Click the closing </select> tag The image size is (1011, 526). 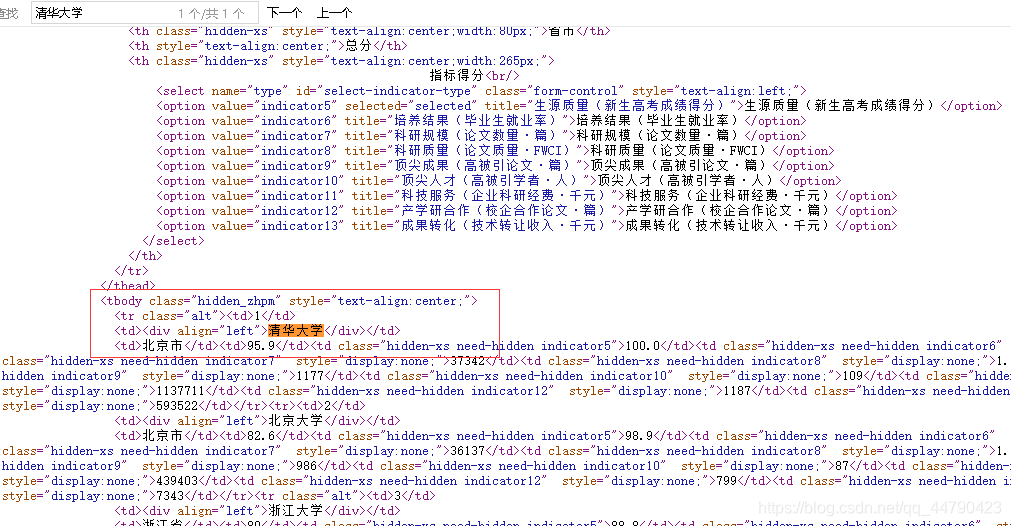pos(173,241)
